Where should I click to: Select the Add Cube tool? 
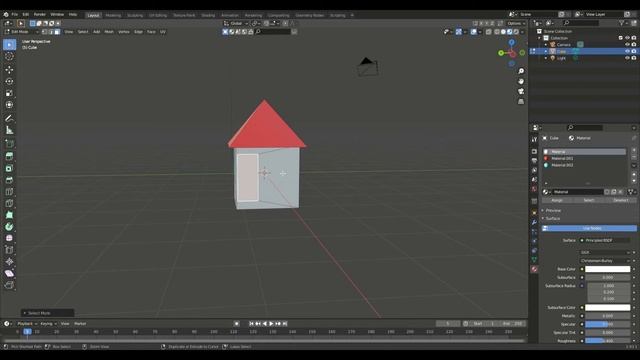point(9,144)
